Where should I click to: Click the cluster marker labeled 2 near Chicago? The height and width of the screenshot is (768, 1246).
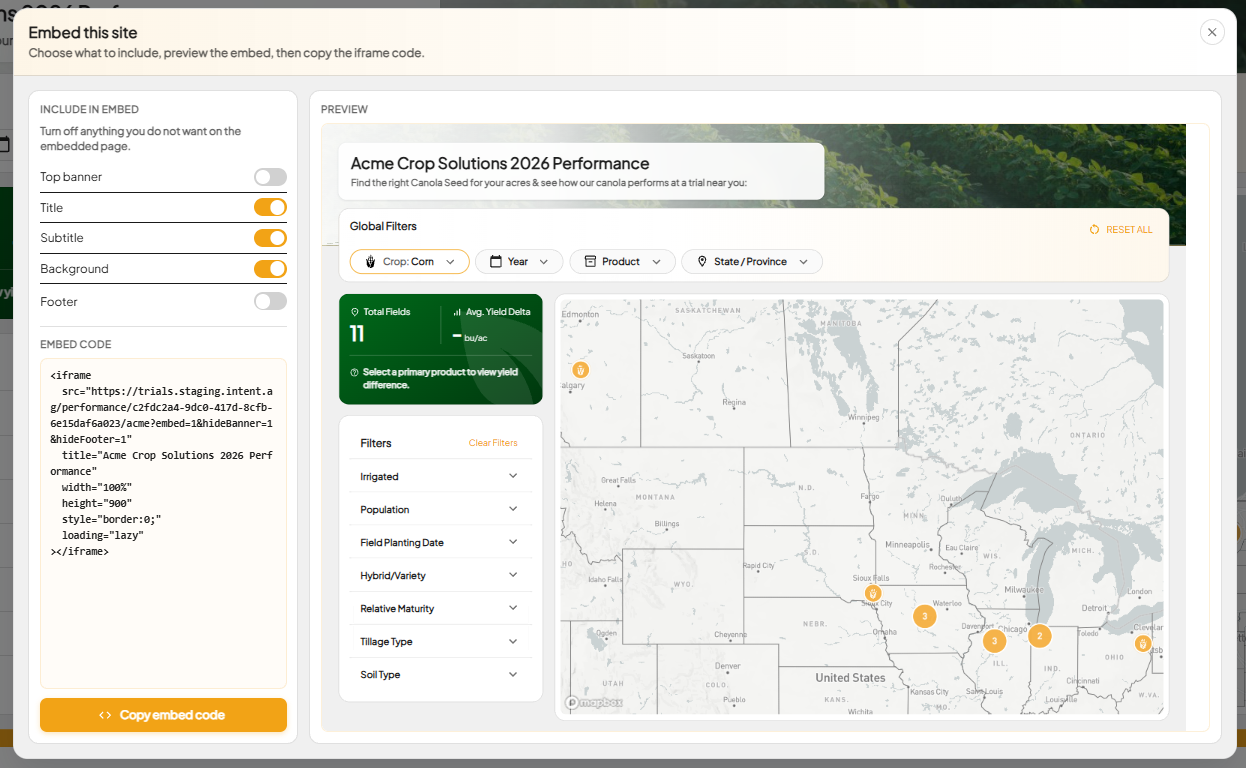[x=1040, y=635]
